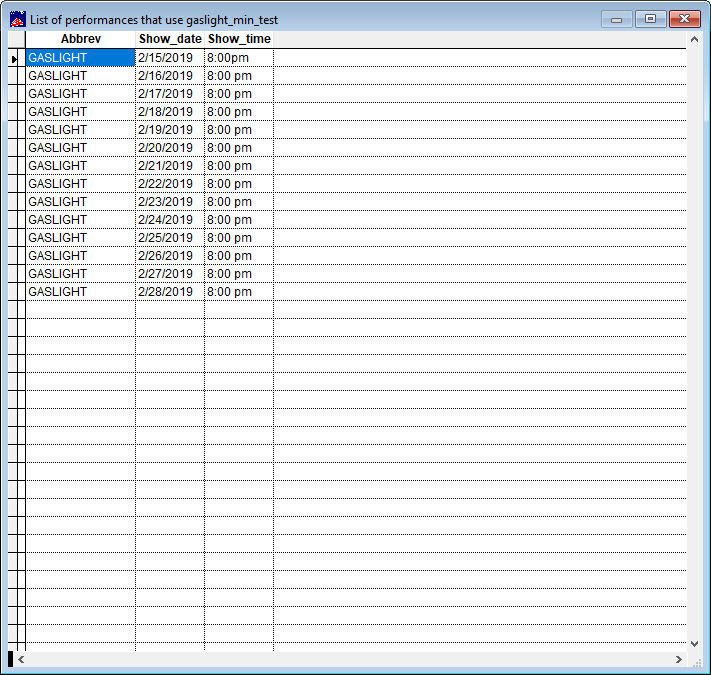Image resolution: width=711 pixels, height=675 pixels.
Task: Select the time cell in the 2/17/2019 row
Action: click(239, 94)
